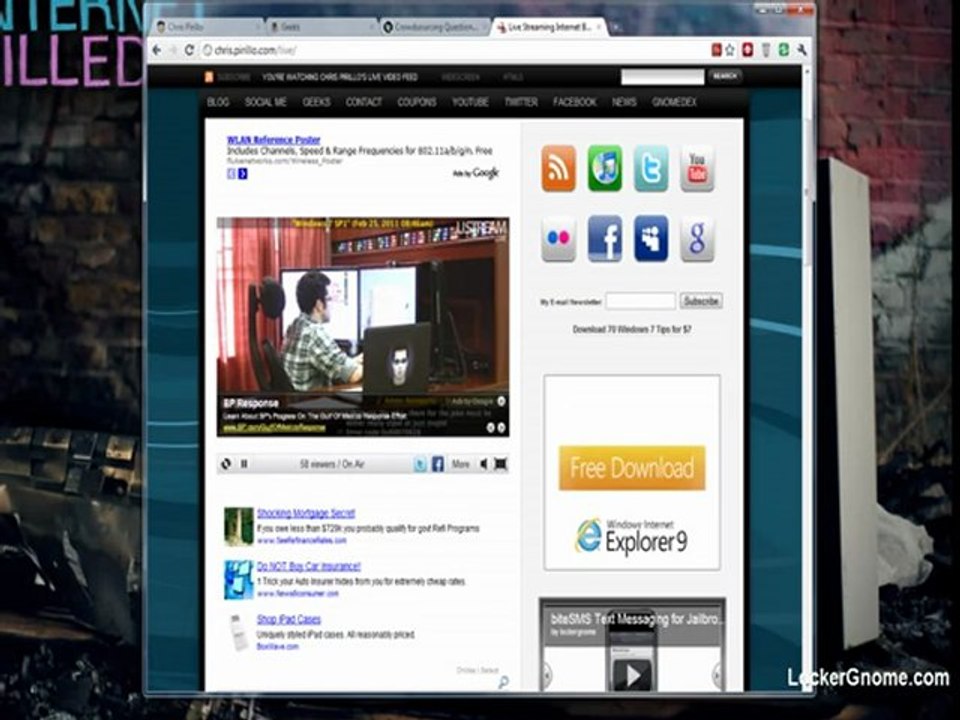960x720 pixels.
Task: Open the TWITTER menu item
Action: (x=521, y=102)
